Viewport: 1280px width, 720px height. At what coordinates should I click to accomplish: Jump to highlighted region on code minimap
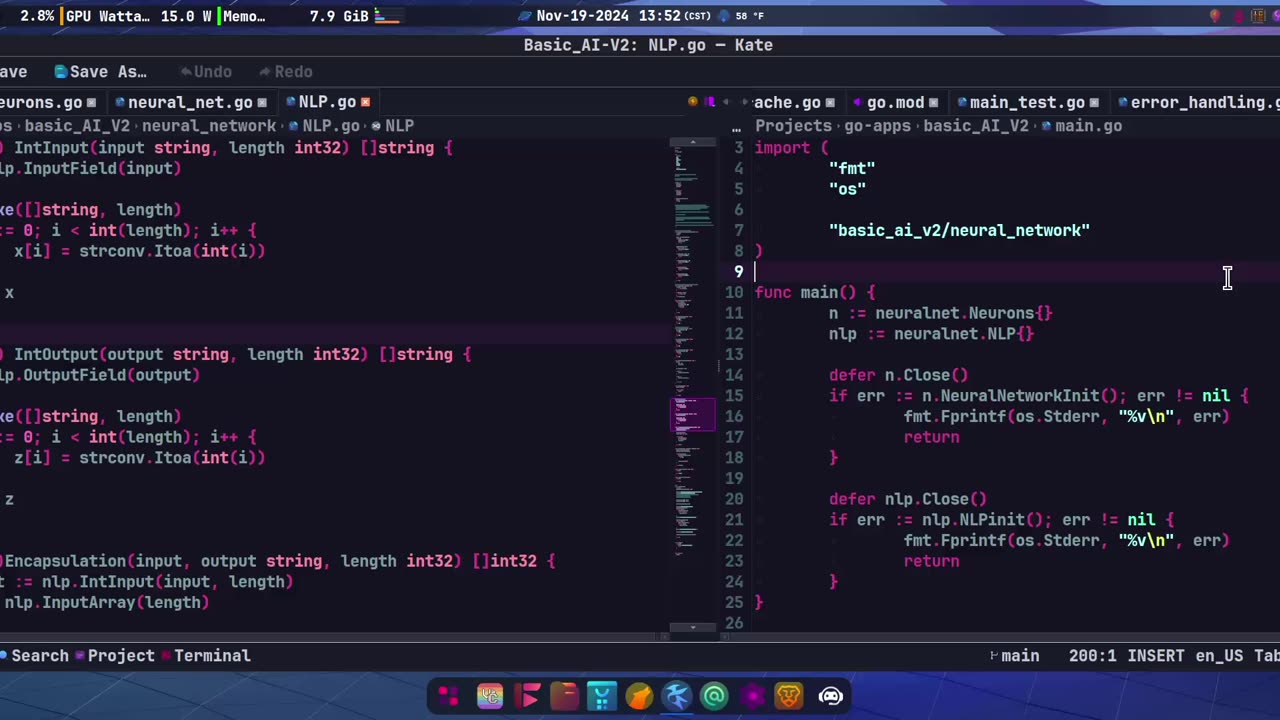pos(692,415)
